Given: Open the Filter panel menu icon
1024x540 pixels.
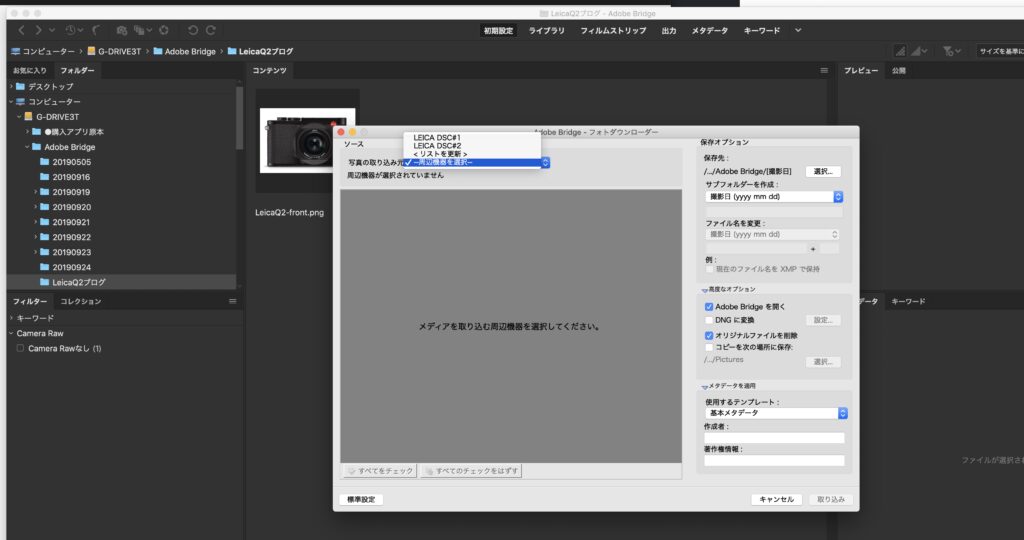Looking at the screenshot, I should 232,301.
